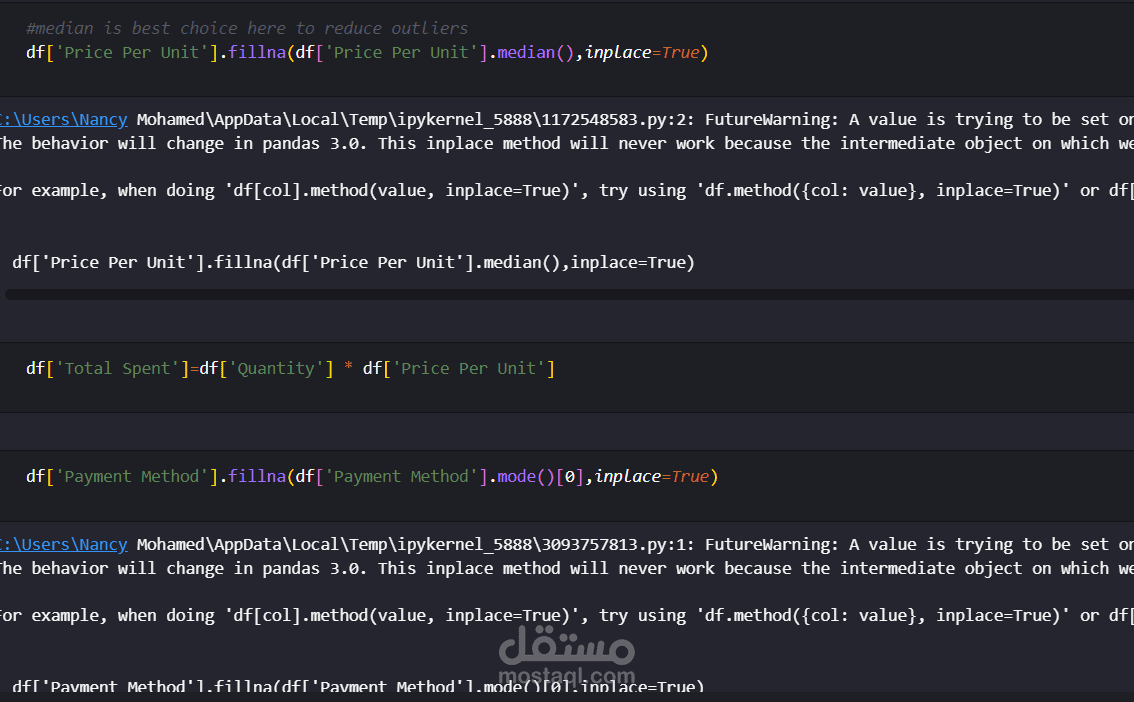1134x702 pixels.
Task: Click the second 'behavior will change in pandas 3.0' line
Action: pos(567,568)
